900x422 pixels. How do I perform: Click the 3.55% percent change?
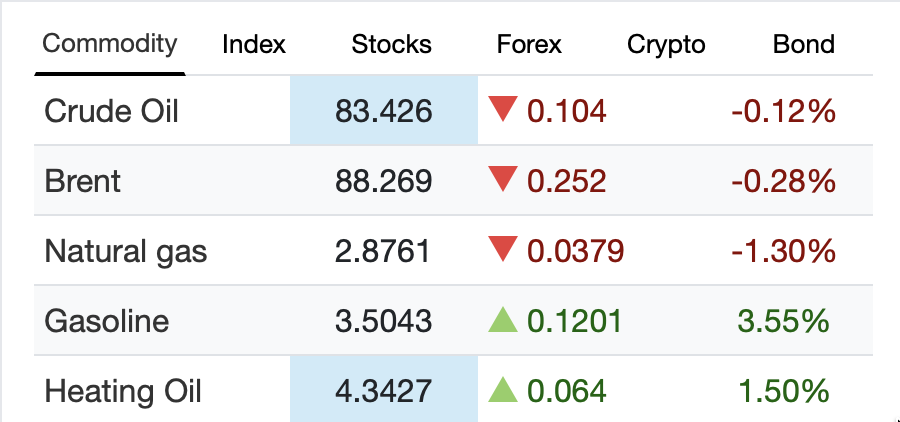(783, 321)
